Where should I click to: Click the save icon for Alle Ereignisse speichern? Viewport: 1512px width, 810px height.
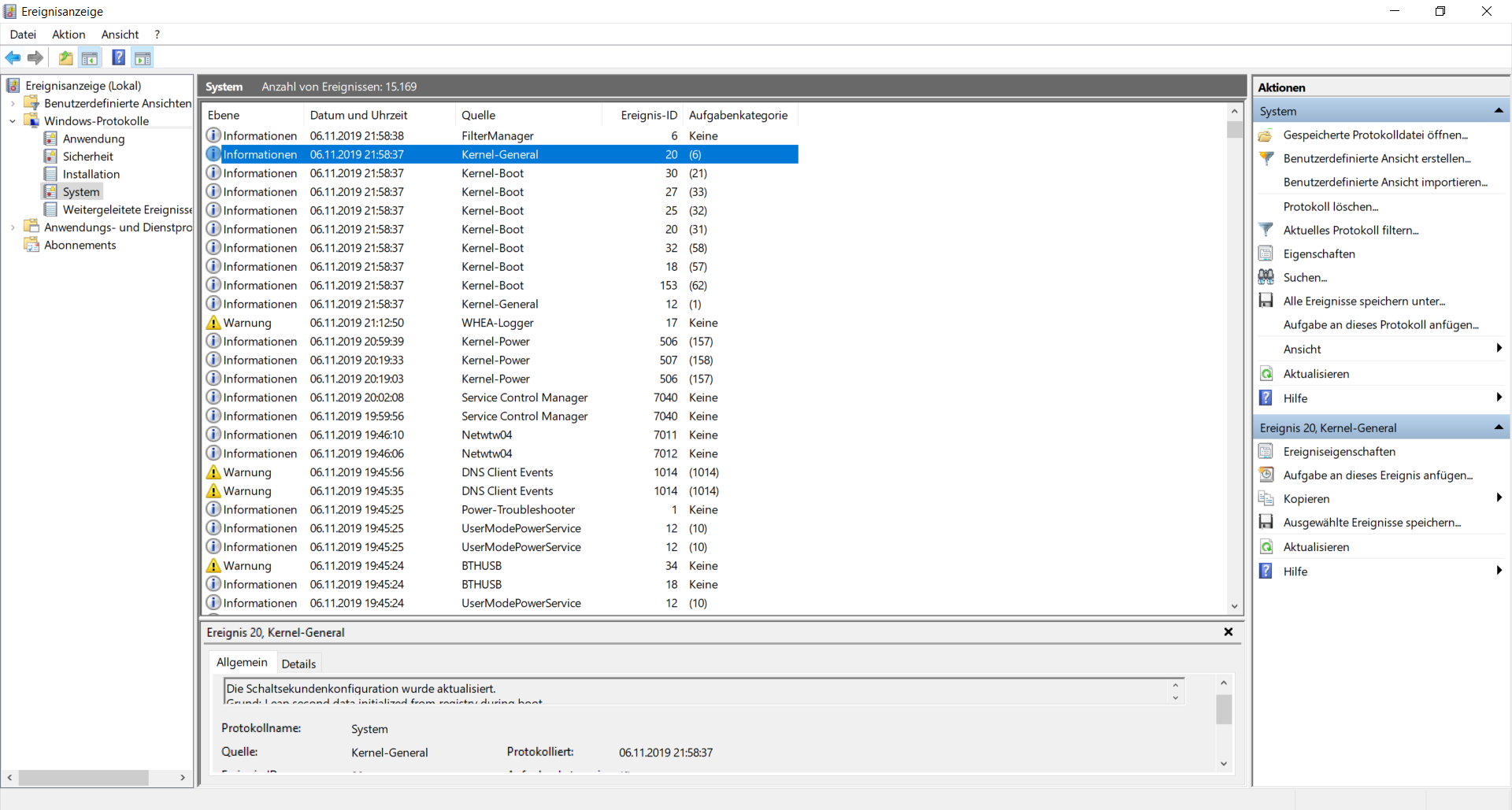click(x=1266, y=301)
